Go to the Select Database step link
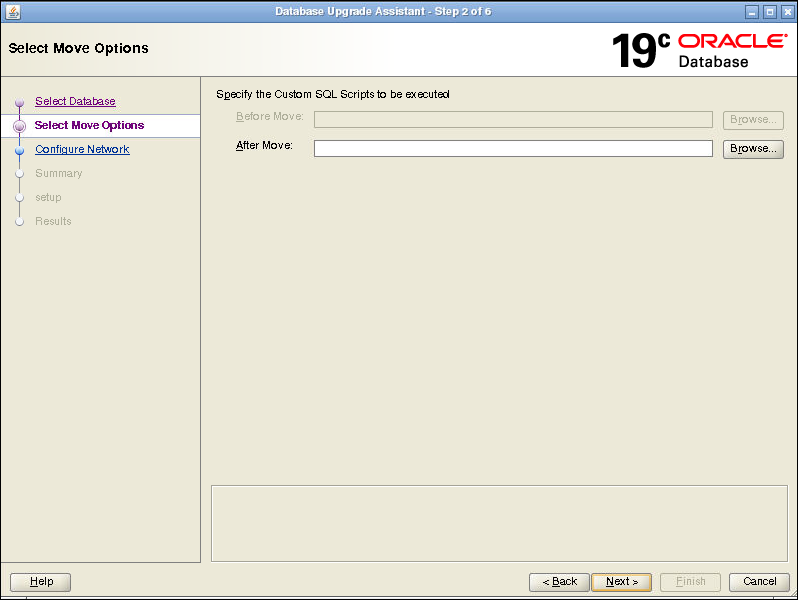801x600 pixels. click(x=75, y=101)
